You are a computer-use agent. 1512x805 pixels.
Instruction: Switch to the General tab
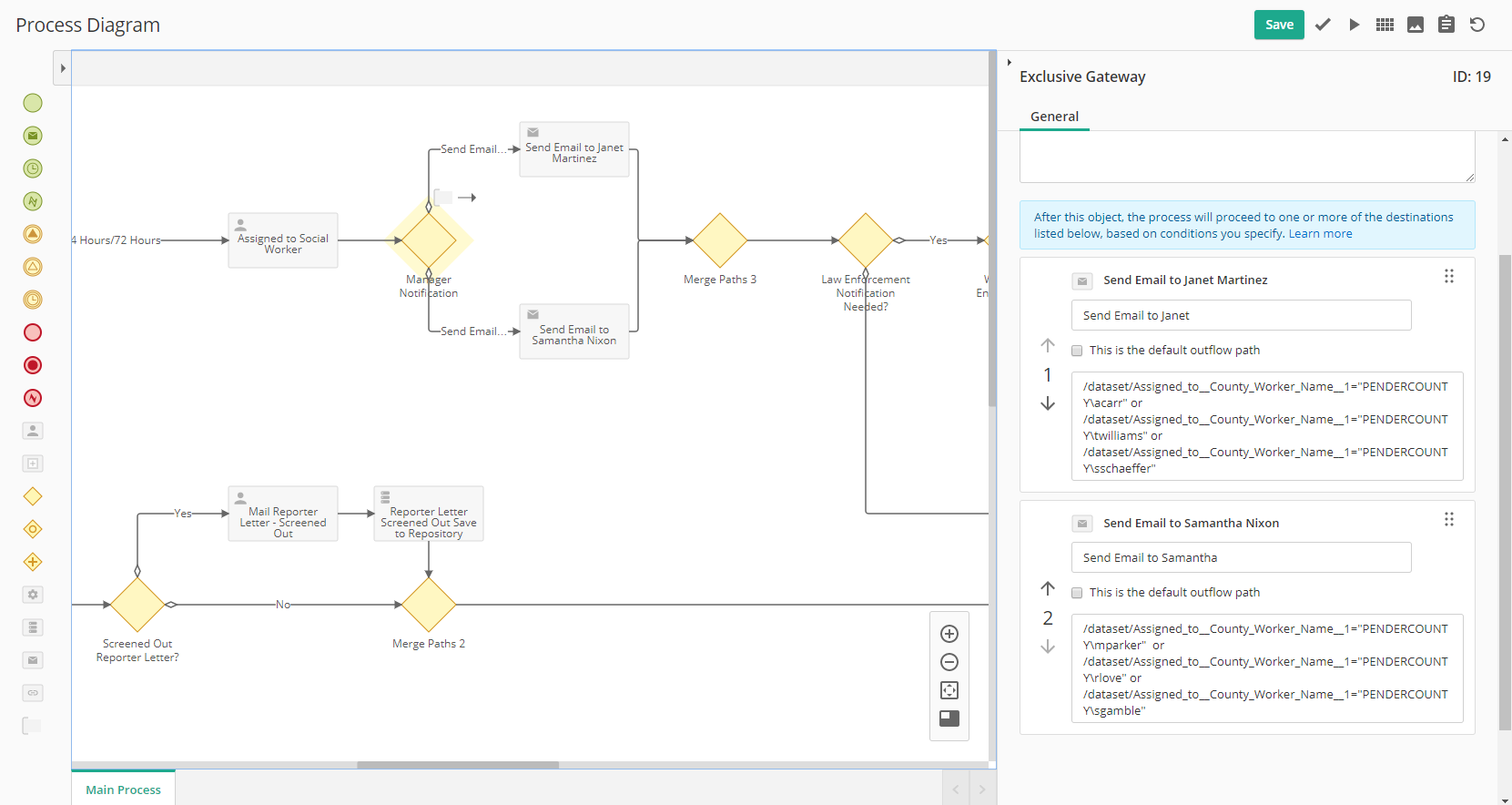[x=1054, y=117]
